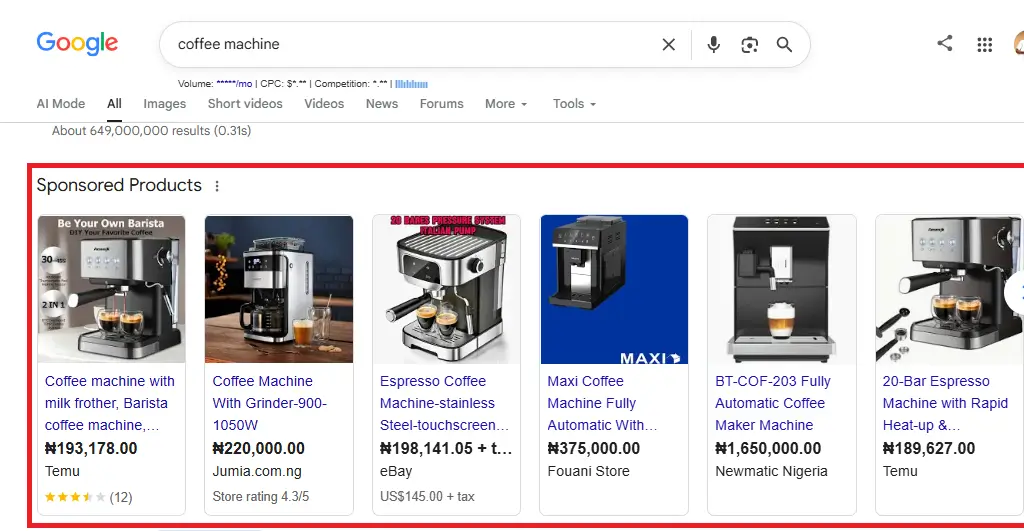The width and height of the screenshot is (1024, 531).
Task: Click the ₦1,650,000.00 price
Action: coord(768,449)
